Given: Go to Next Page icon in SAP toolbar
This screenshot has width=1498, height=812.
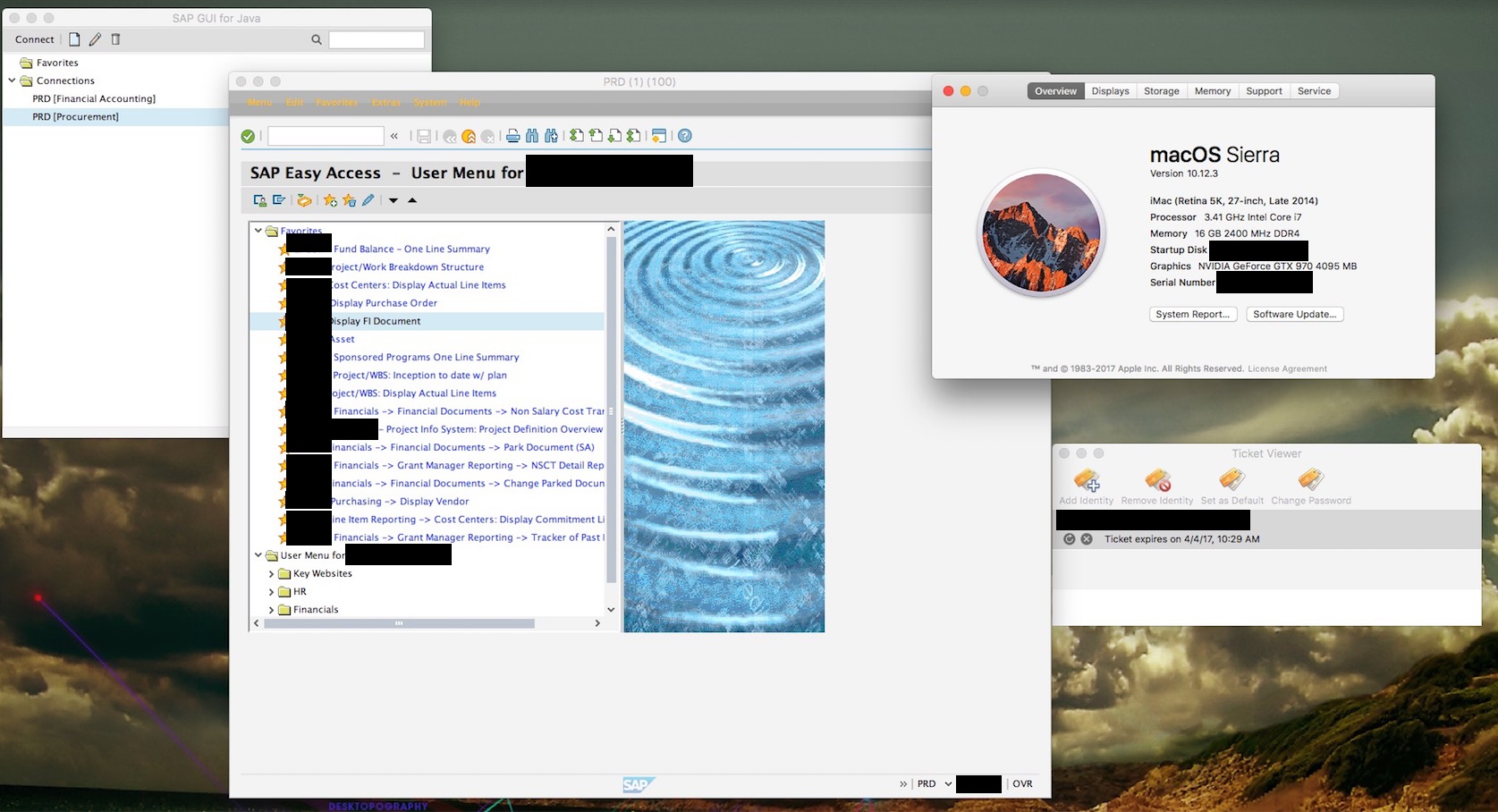Looking at the screenshot, I should point(614,136).
